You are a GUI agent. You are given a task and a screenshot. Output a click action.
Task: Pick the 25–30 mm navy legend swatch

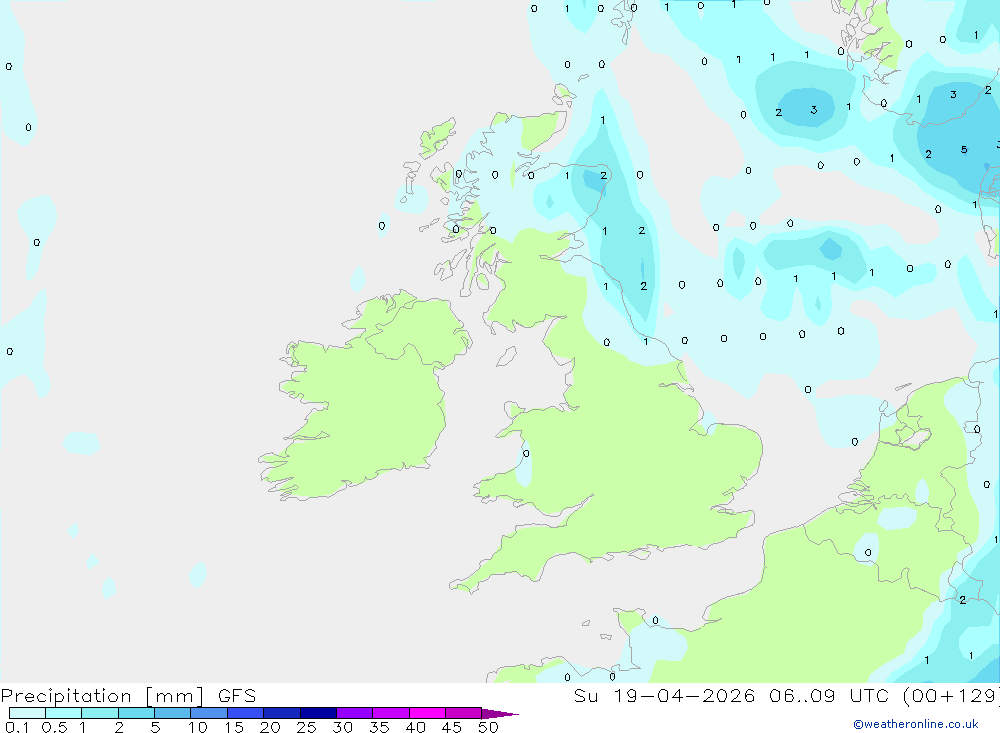318,713
